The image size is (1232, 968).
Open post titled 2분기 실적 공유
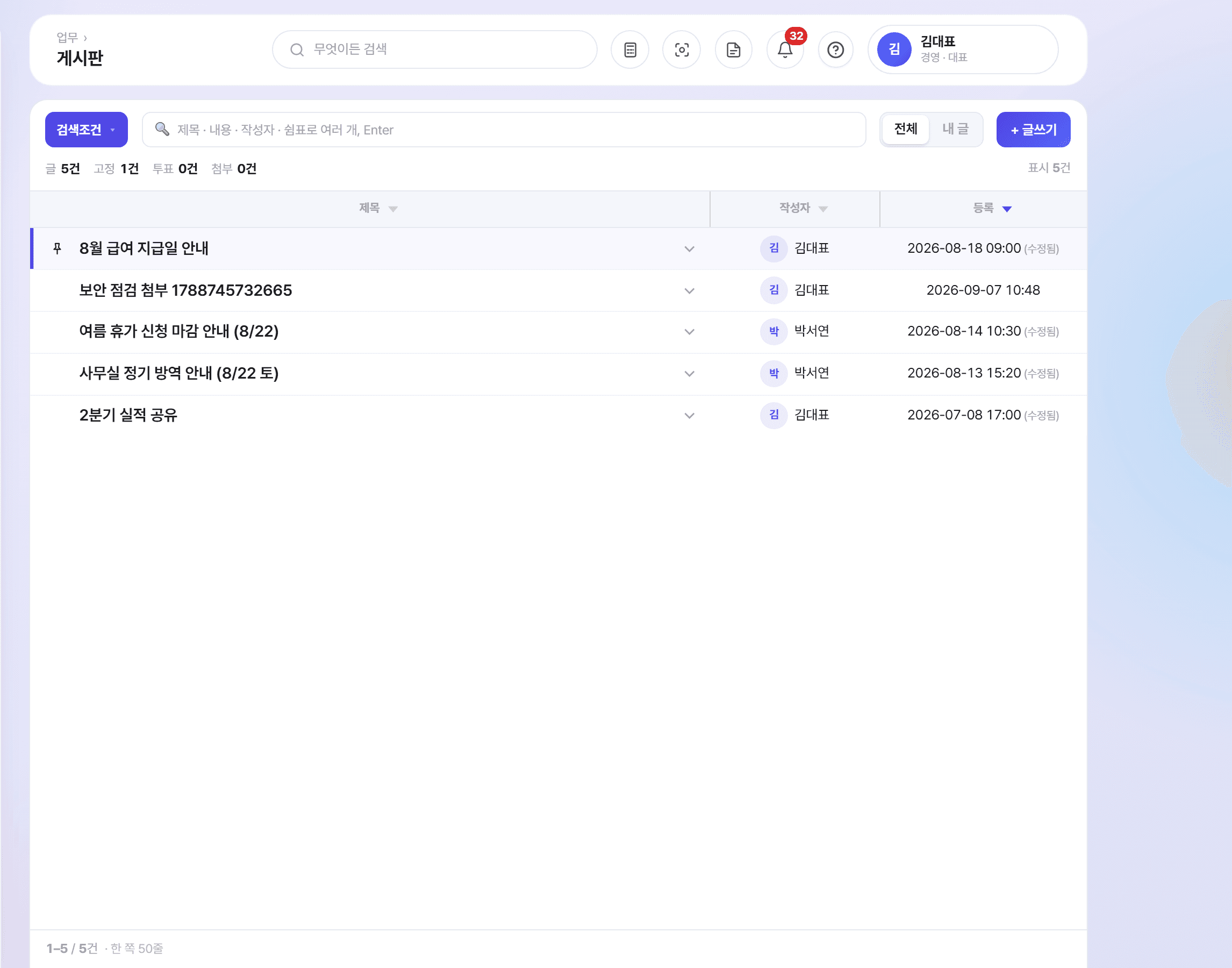pyautogui.click(x=128, y=415)
